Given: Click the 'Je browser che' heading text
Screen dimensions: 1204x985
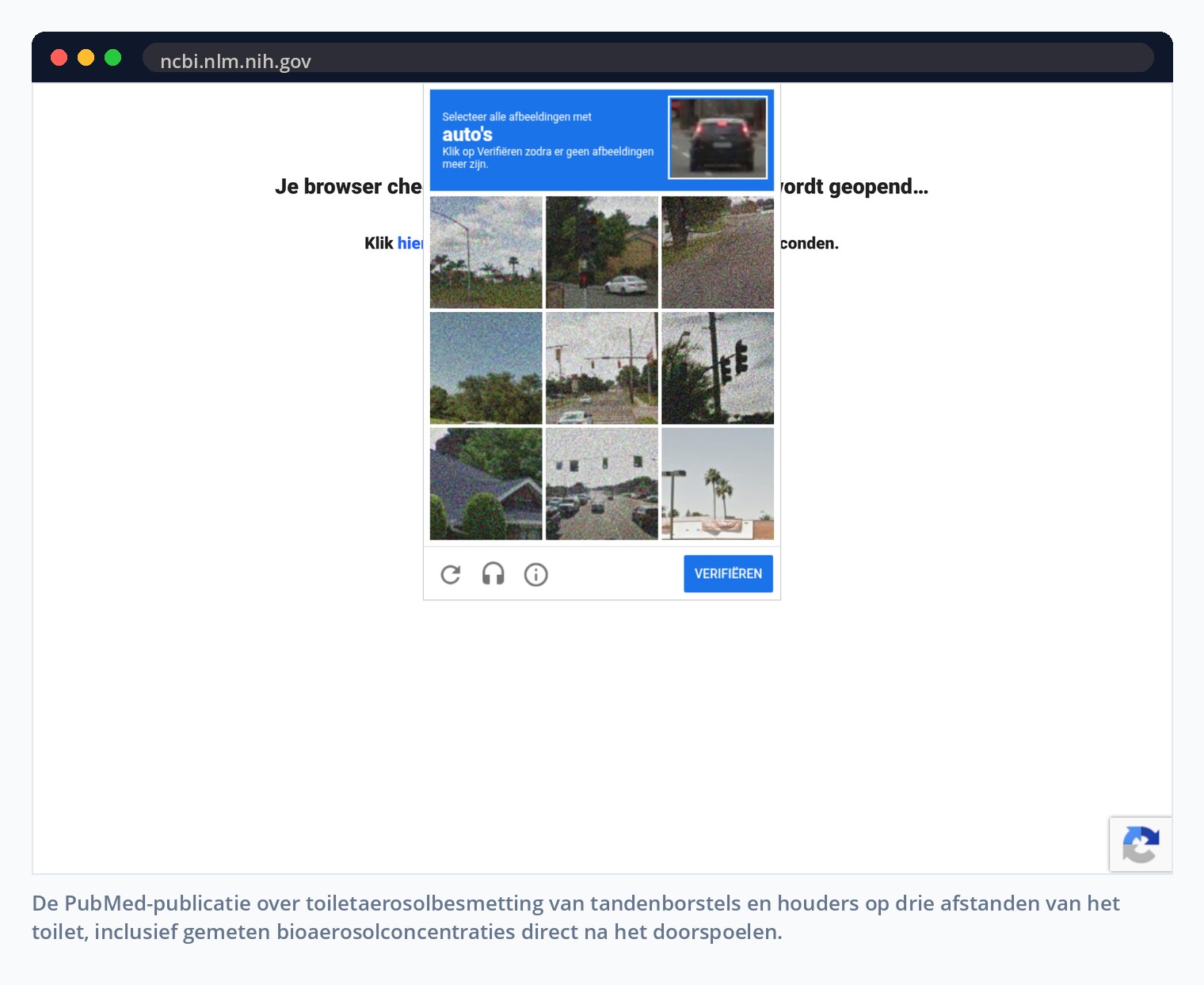Looking at the screenshot, I should point(349,187).
